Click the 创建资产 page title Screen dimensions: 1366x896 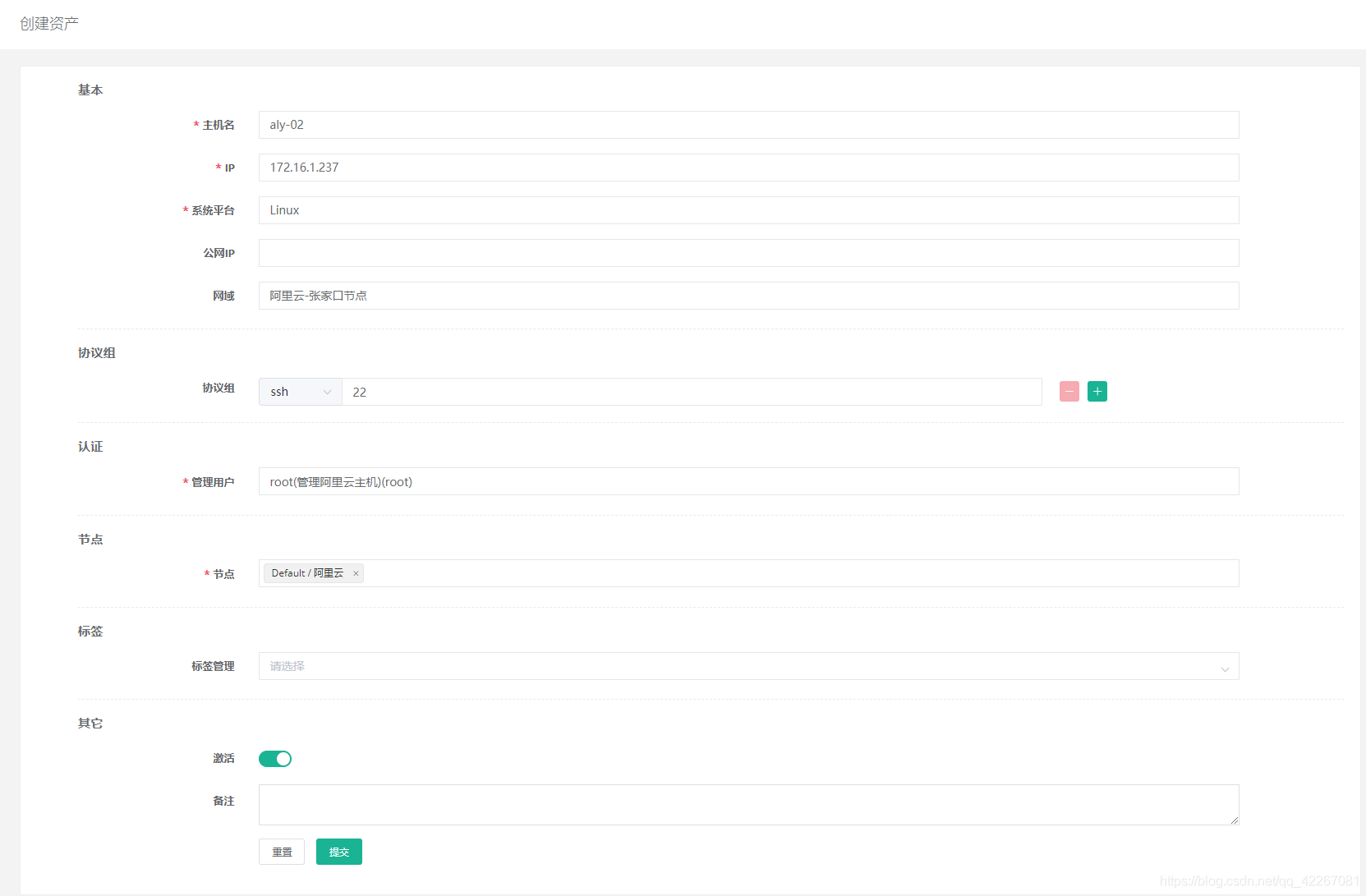point(49,24)
